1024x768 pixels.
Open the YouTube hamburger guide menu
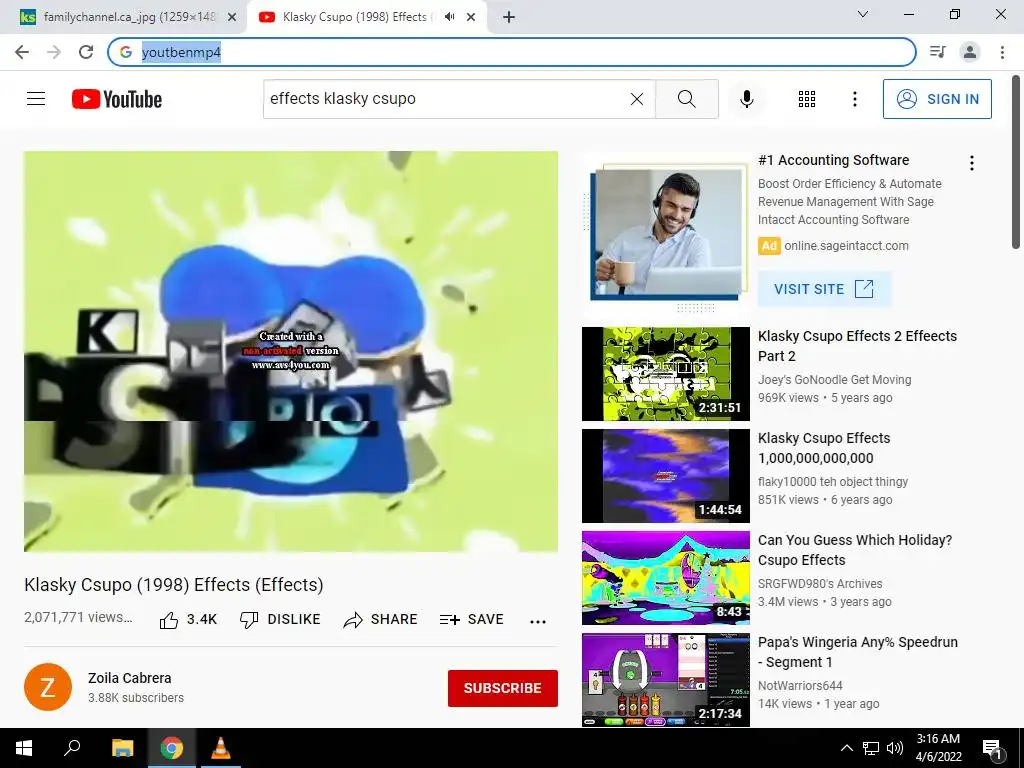point(36,99)
